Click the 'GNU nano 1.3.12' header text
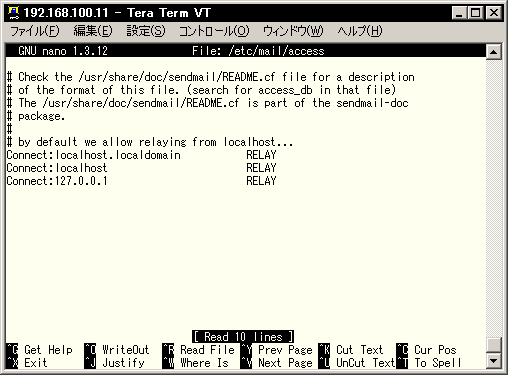Image resolution: width=508 pixels, height=375 pixels. pyautogui.click(x=63, y=51)
